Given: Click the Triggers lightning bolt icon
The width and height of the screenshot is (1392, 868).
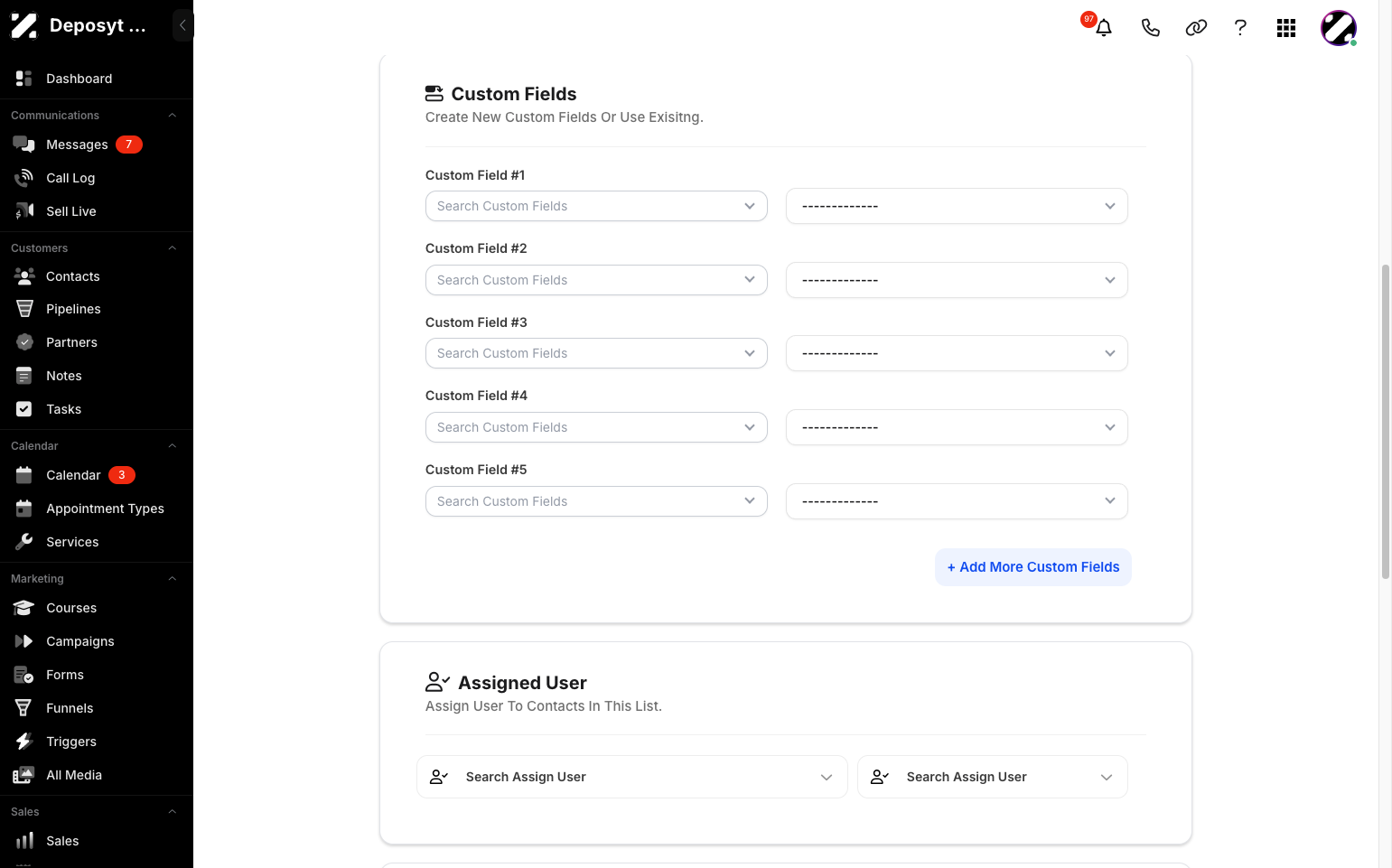Looking at the screenshot, I should 24,742.
